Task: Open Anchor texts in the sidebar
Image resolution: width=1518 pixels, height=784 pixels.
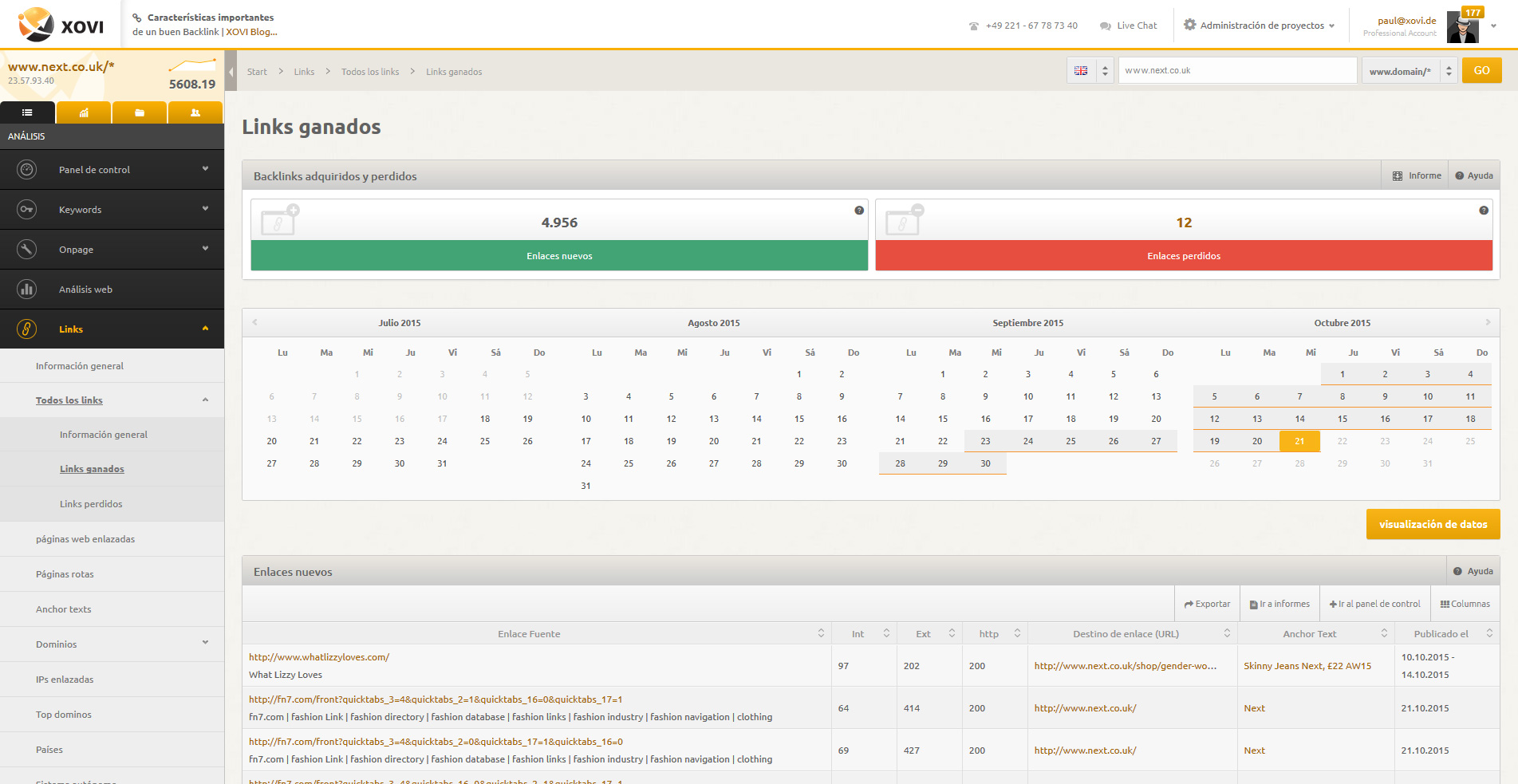Action: tap(64, 609)
